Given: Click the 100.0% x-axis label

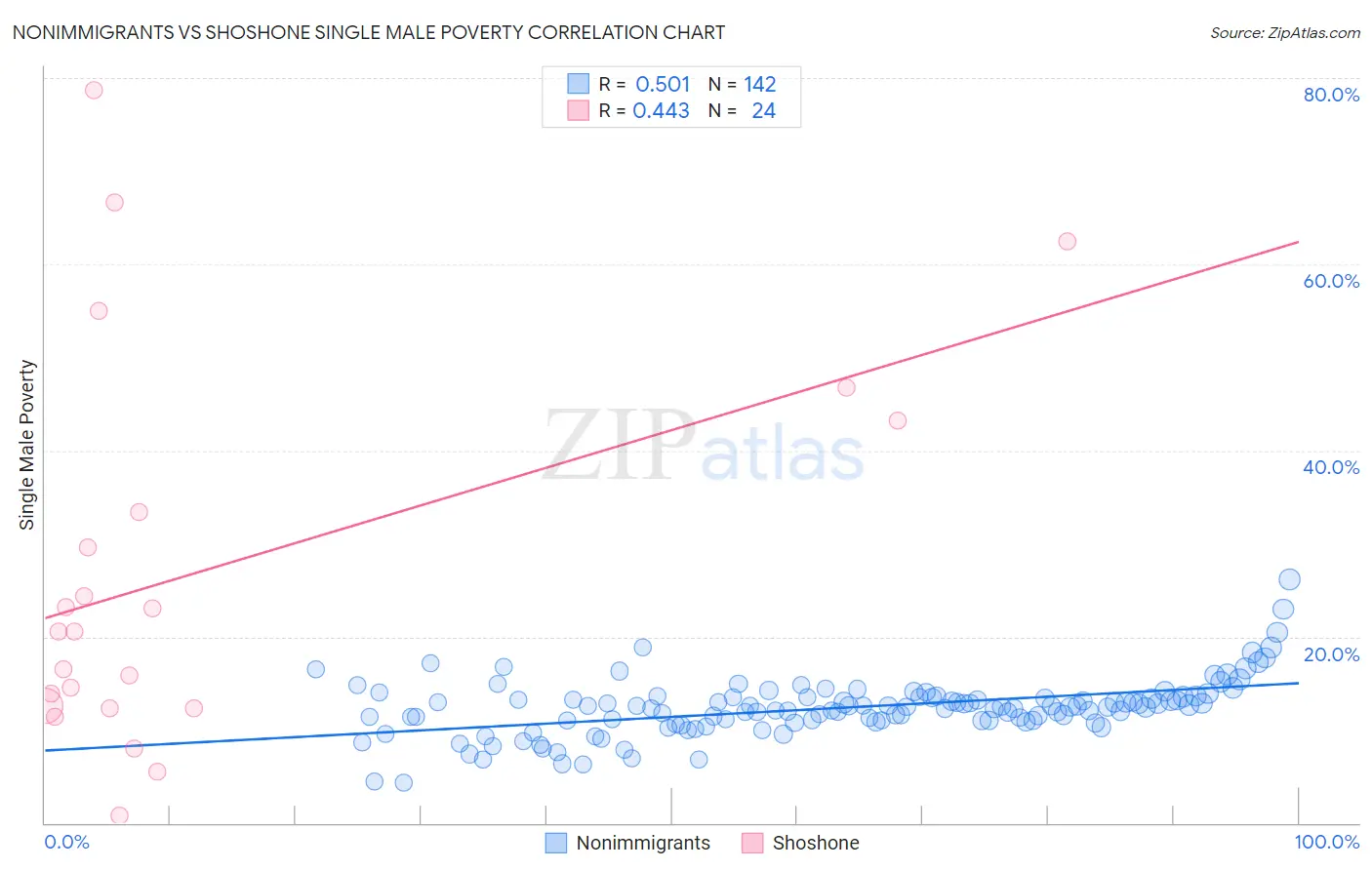Looking at the screenshot, I should (1327, 842).
